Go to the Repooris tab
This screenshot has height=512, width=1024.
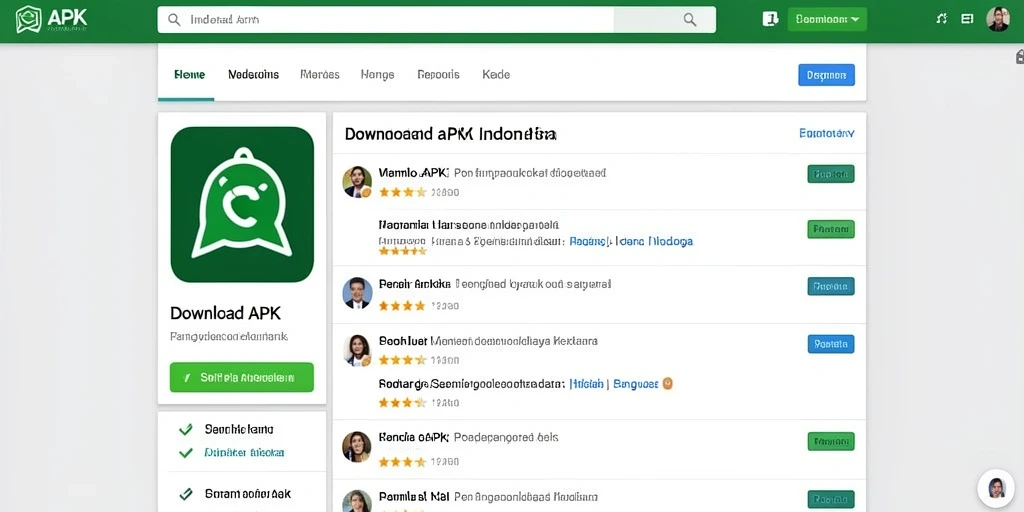[x=438, y=74]
